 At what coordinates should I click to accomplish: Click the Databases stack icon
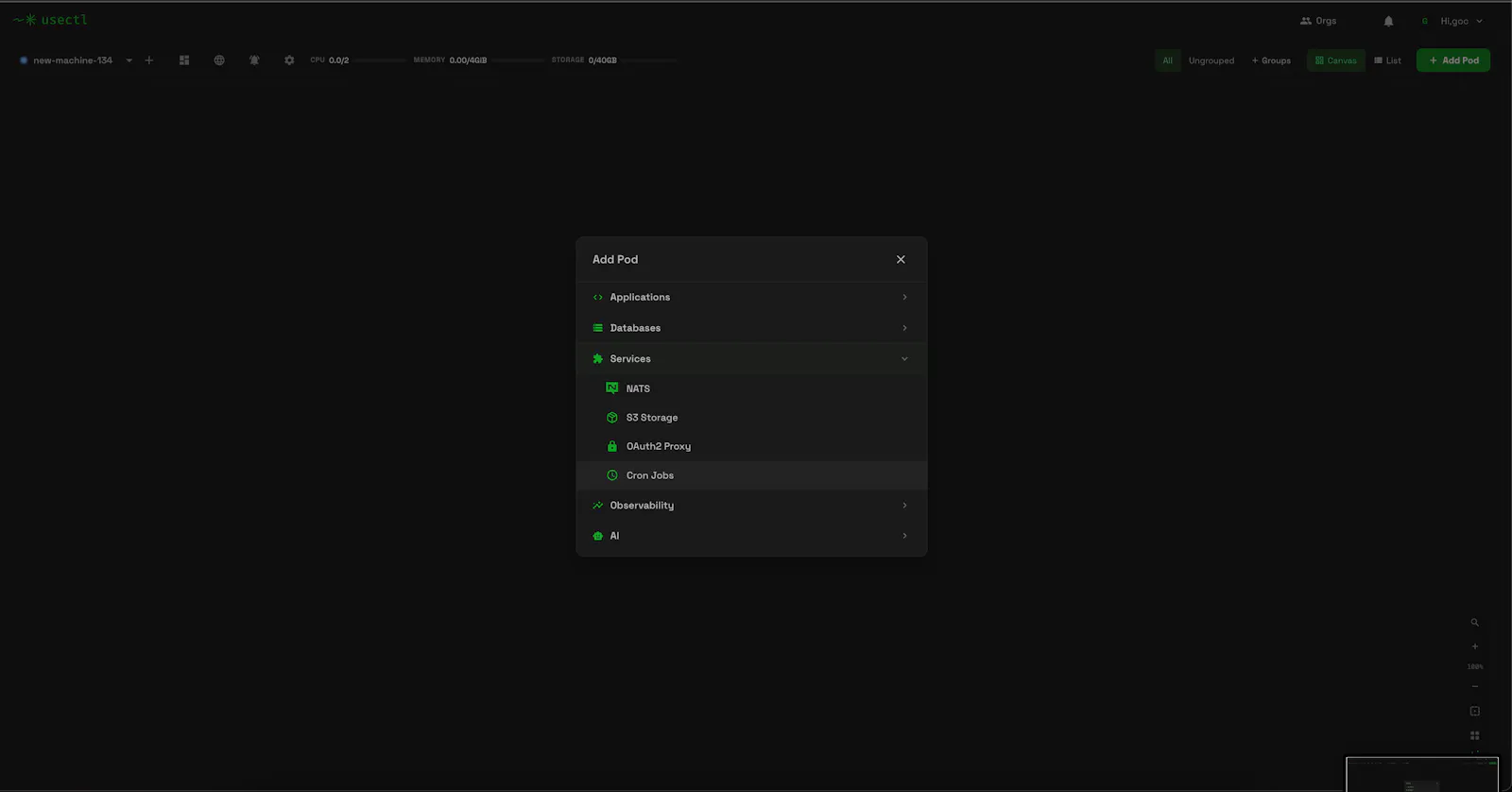[598, 328]
